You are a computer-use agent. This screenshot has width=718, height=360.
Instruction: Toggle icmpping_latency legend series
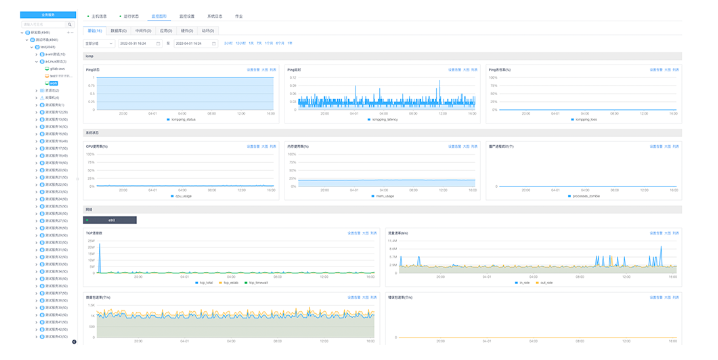coord(383,120)
